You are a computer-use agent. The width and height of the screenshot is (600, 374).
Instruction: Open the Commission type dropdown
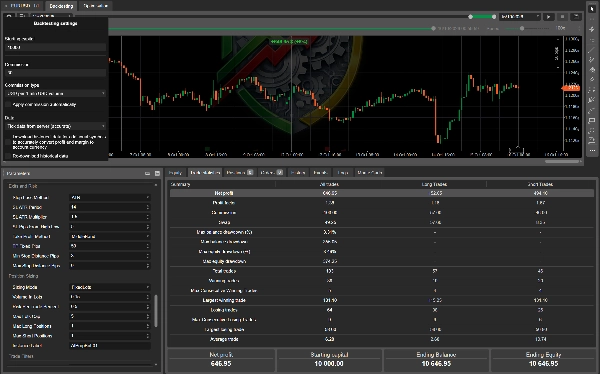click(x=55, y=93)
